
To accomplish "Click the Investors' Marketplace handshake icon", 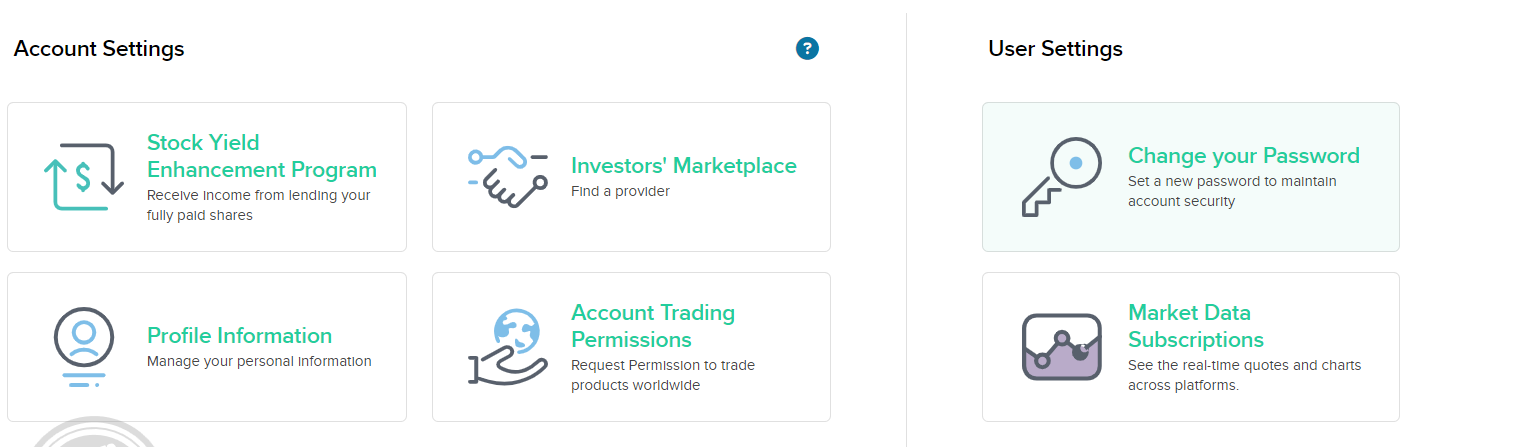I will pyautogui.click(x=508, y=177).
